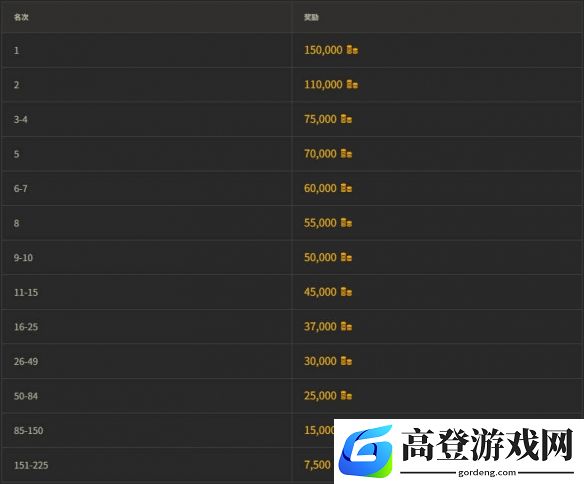Click the 7,500 reward value
The image size is (584, 484).
[317, 465]
